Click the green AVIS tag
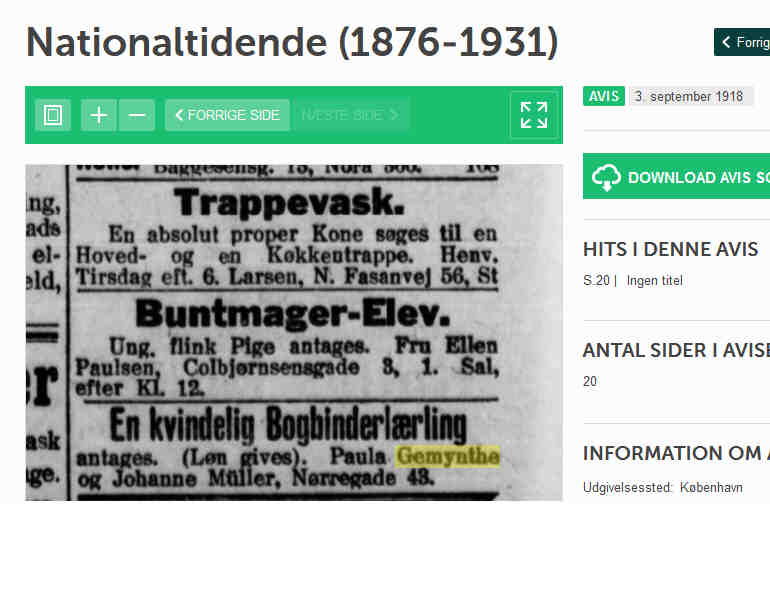 [x=604, y=96]
